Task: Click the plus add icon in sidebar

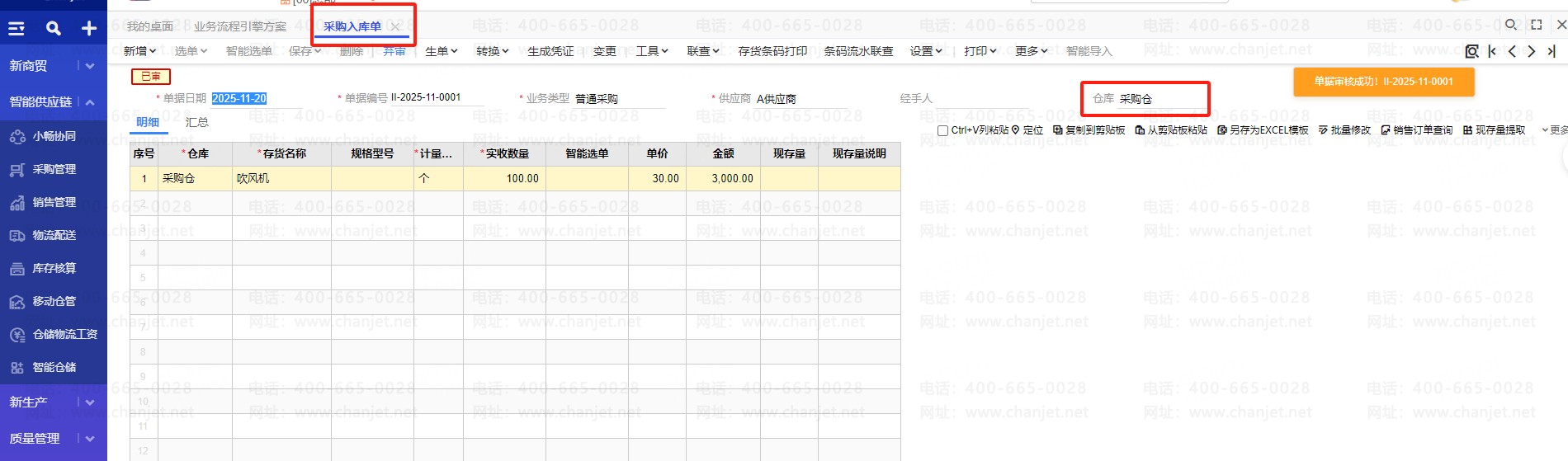Action: coord(89,29)
